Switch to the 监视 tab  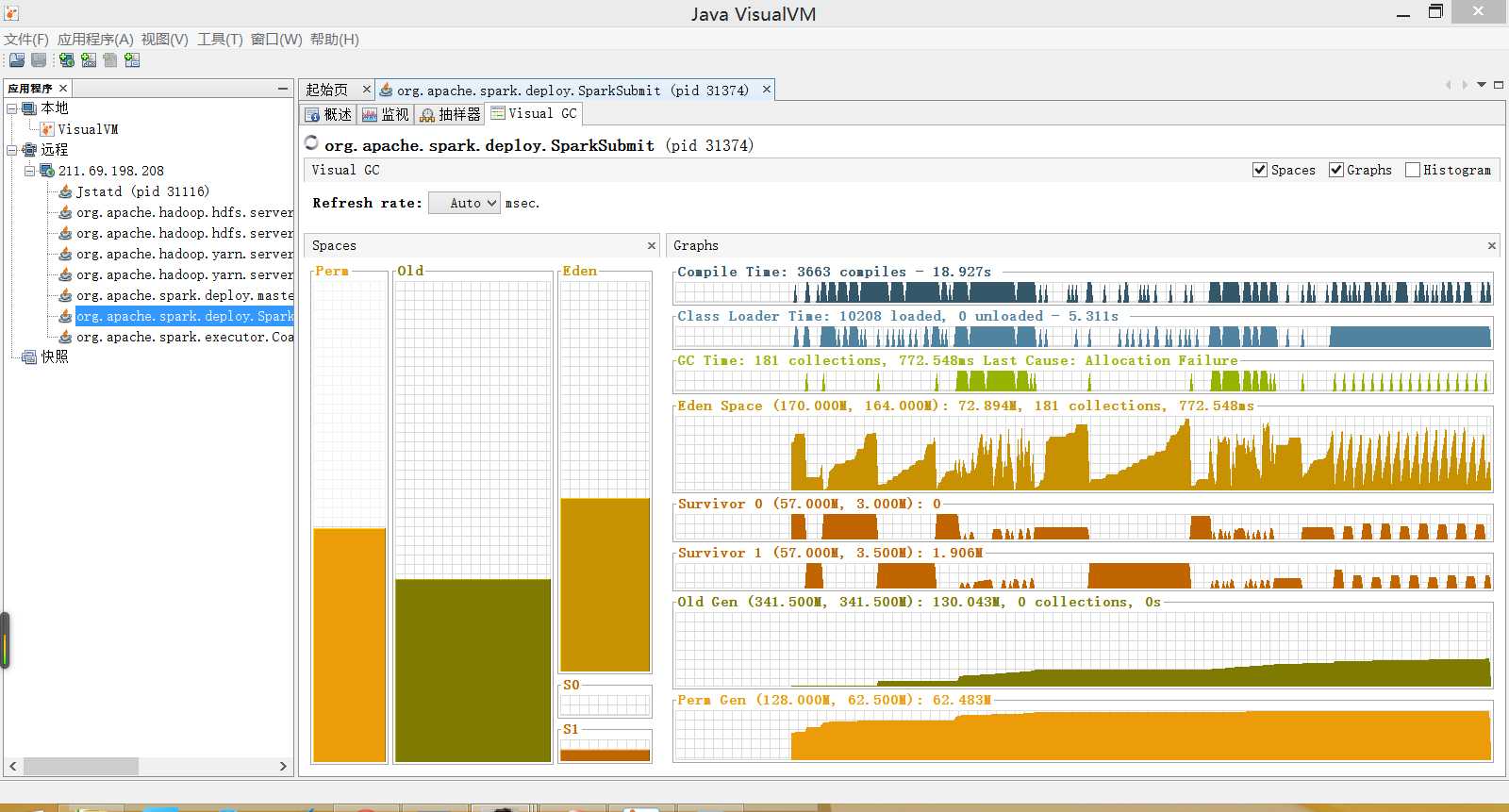[x=385, y=115]
